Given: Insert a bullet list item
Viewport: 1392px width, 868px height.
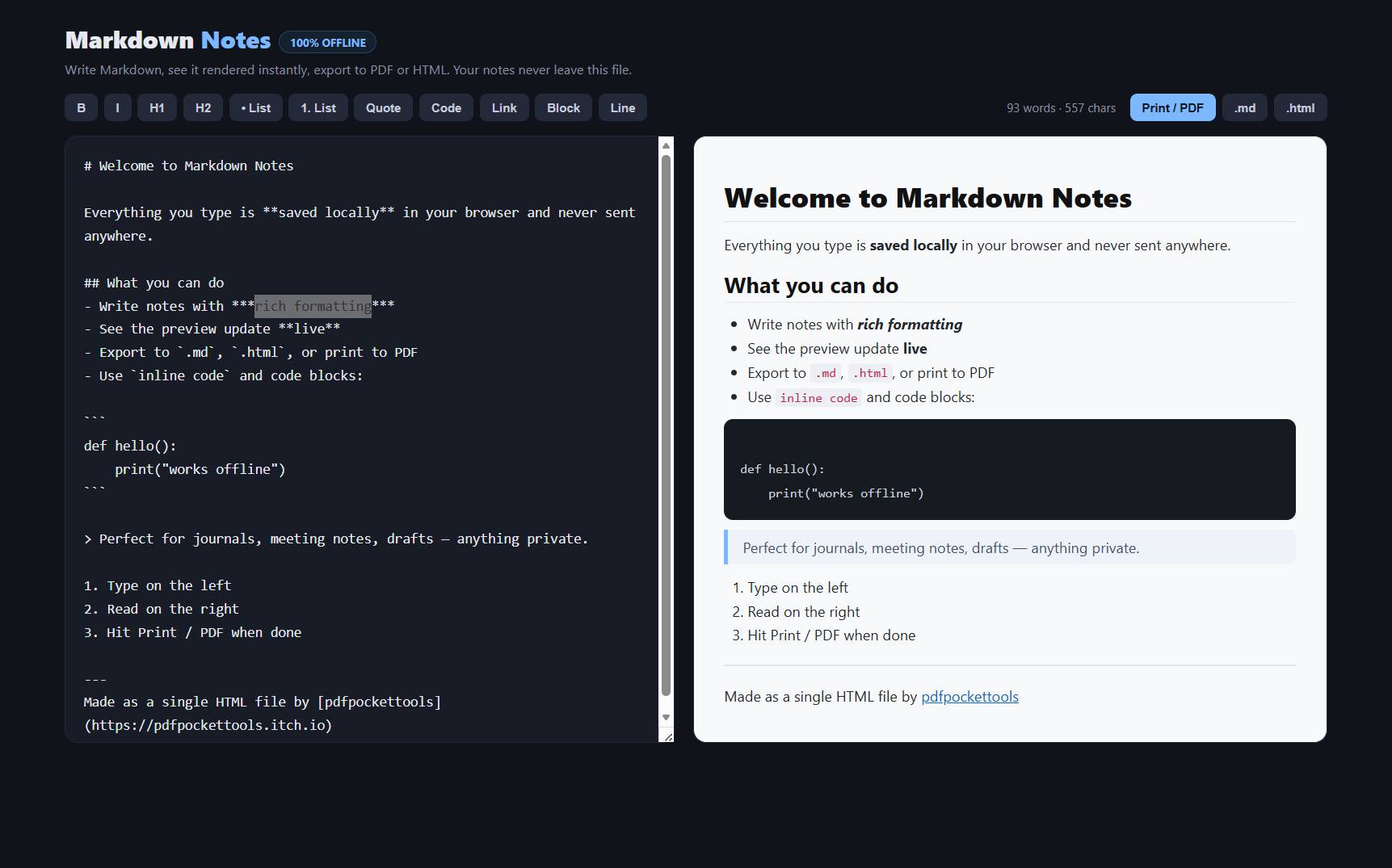Looking at the screenshot, I should coord(256,108).
